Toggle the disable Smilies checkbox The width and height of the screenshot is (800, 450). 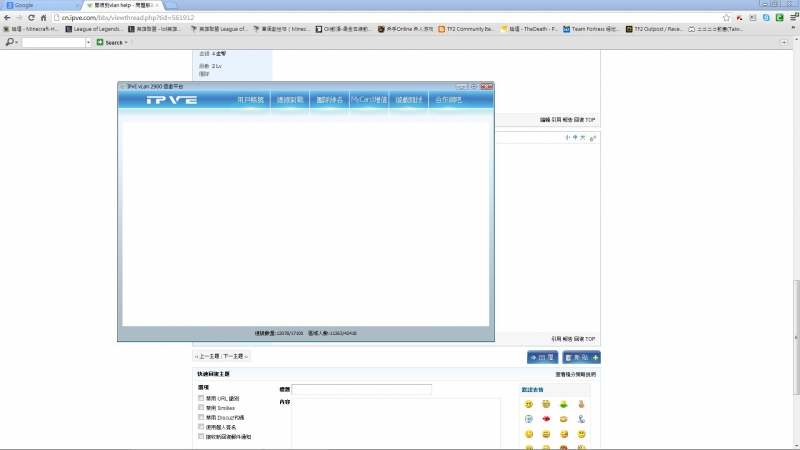pos(201,408)
